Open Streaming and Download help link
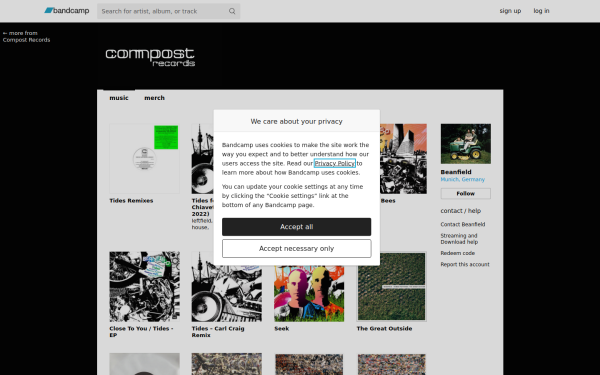Image resolution: width=600 pixels, height=375 pixels. tap(459, 239)
